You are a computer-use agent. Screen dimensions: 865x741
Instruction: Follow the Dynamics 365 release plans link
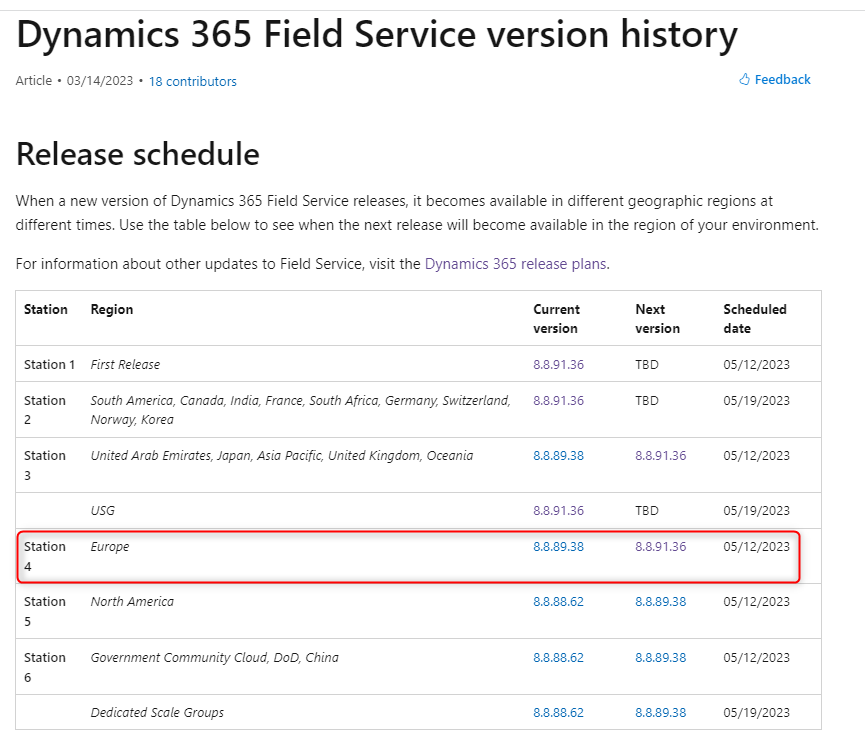click(x=515, y=264)
